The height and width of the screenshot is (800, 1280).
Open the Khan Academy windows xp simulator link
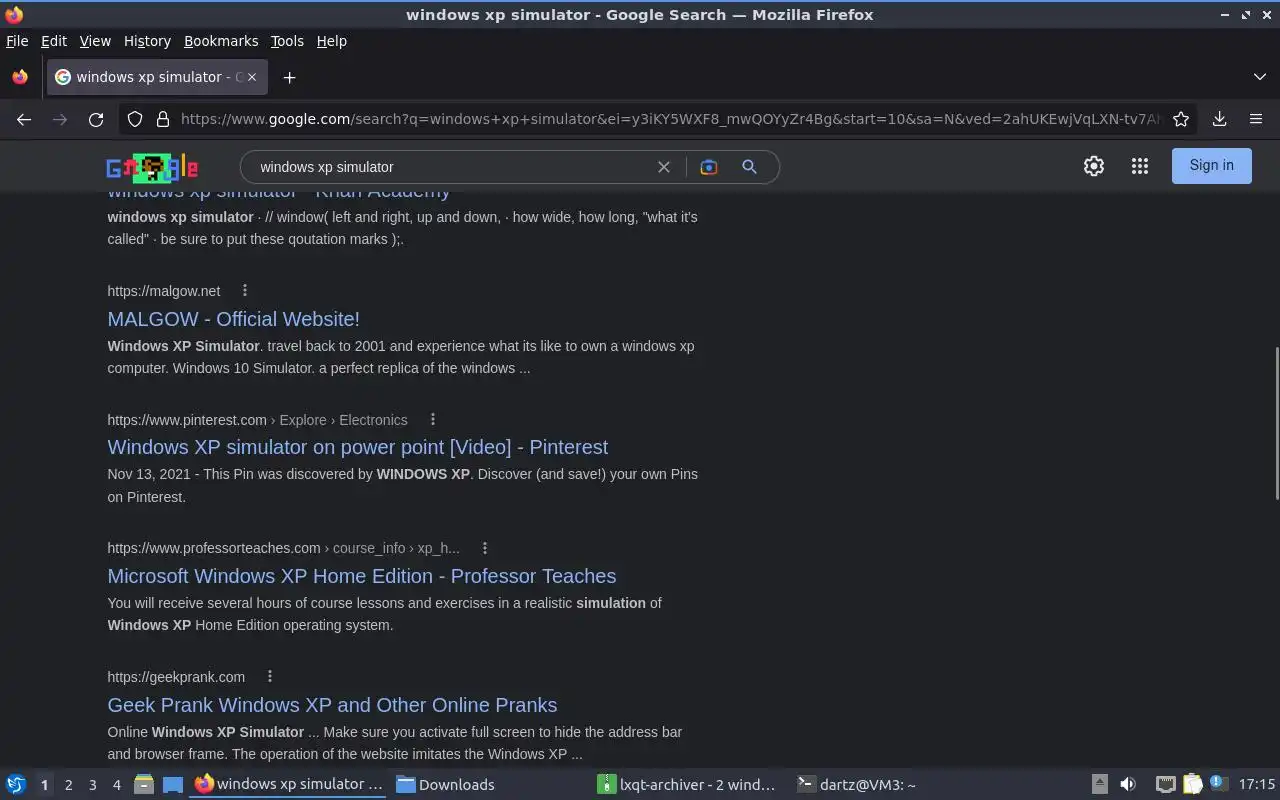(x=280, y=194)
